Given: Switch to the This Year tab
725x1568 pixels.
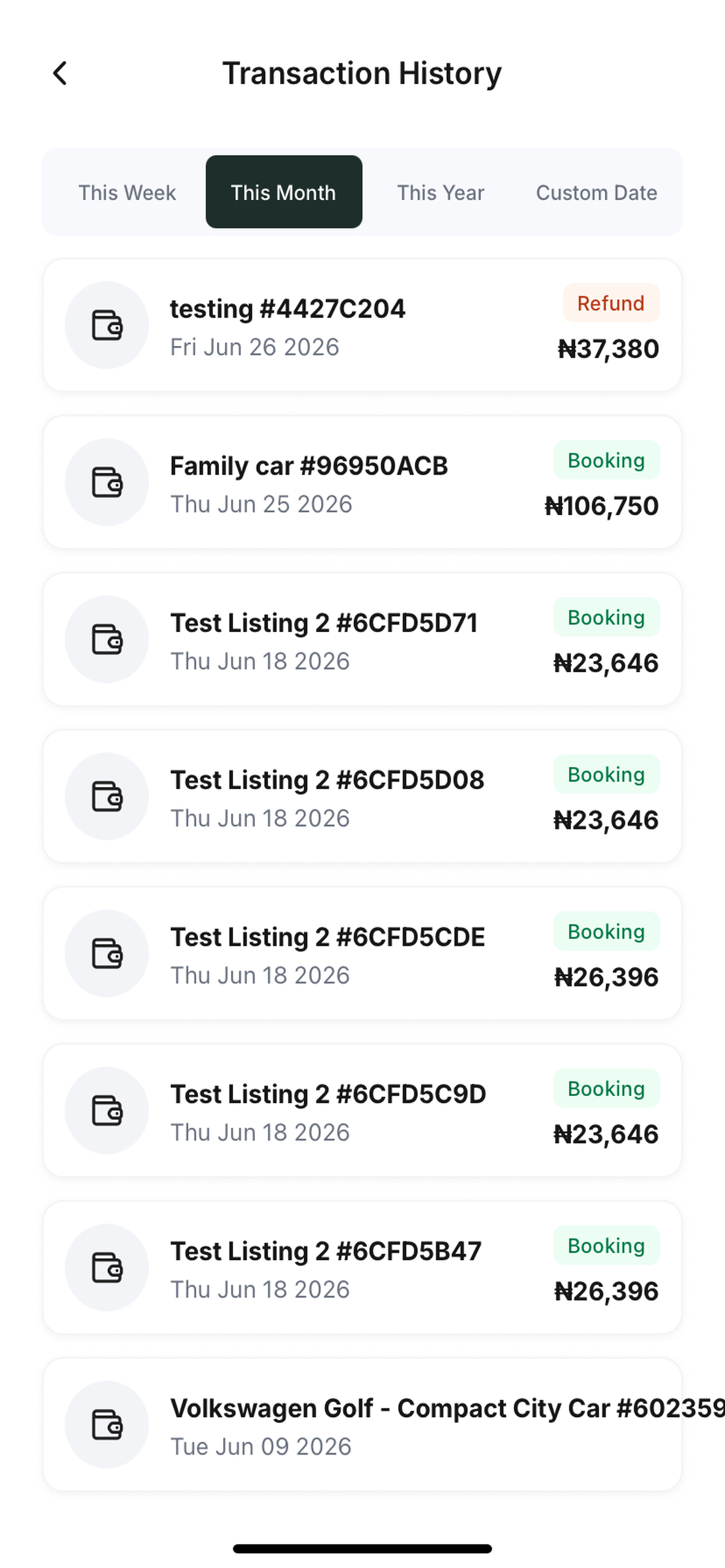Looking at the screenshot, I should [x=441, y=192].
